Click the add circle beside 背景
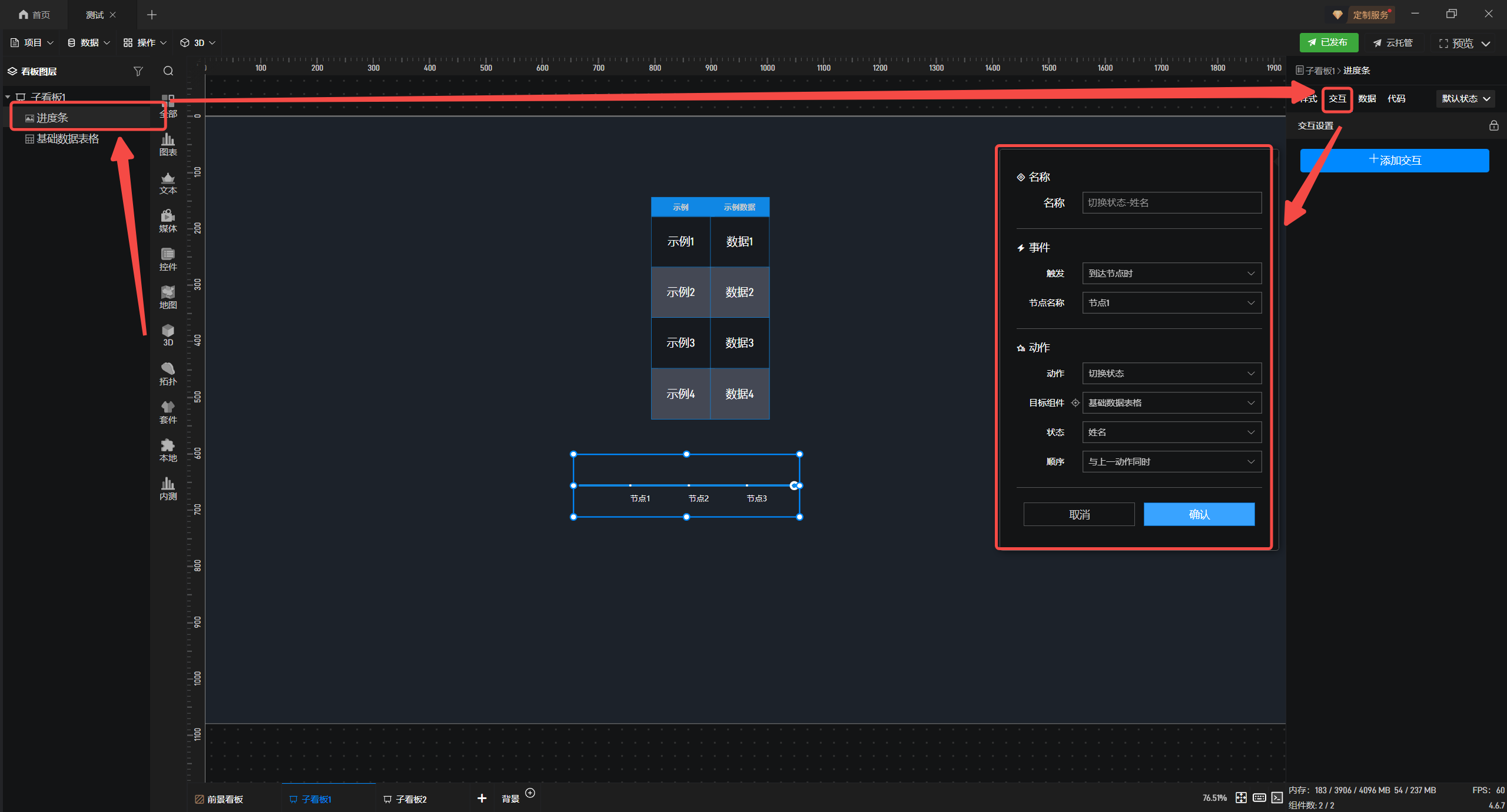1507x812 pixels. pyautogui.click(x=530, y=793)
